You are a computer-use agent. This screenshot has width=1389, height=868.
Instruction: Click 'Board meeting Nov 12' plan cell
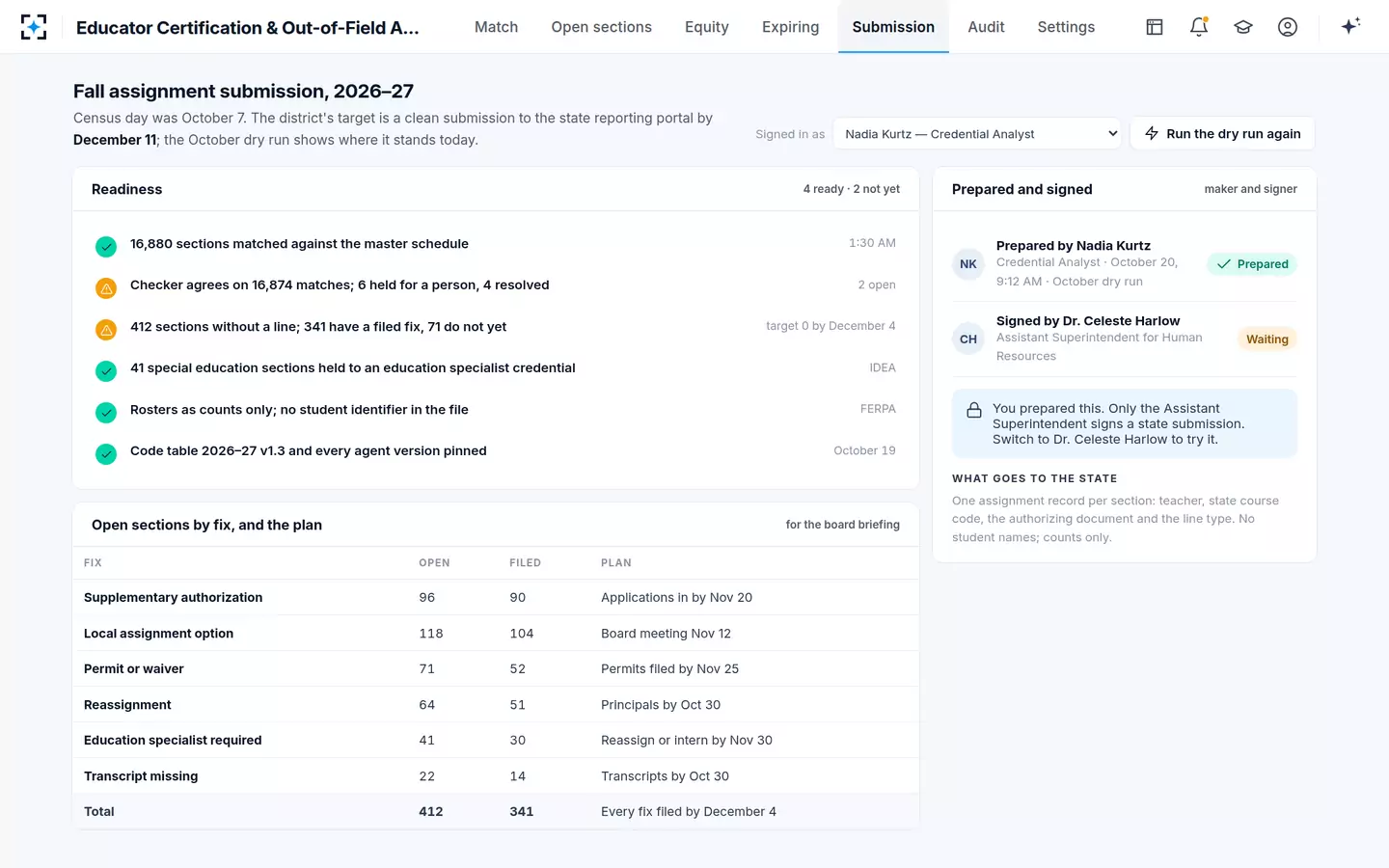[x=666, y=634]
